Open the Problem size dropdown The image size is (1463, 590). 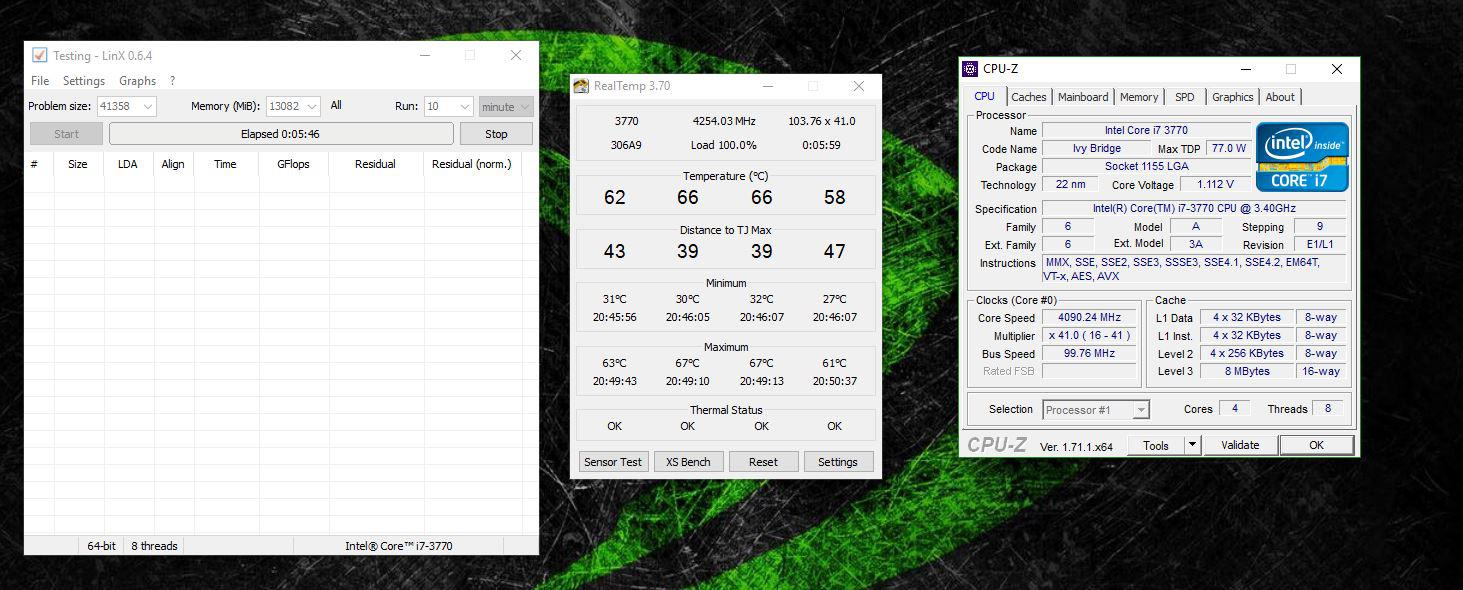(148, 106)
